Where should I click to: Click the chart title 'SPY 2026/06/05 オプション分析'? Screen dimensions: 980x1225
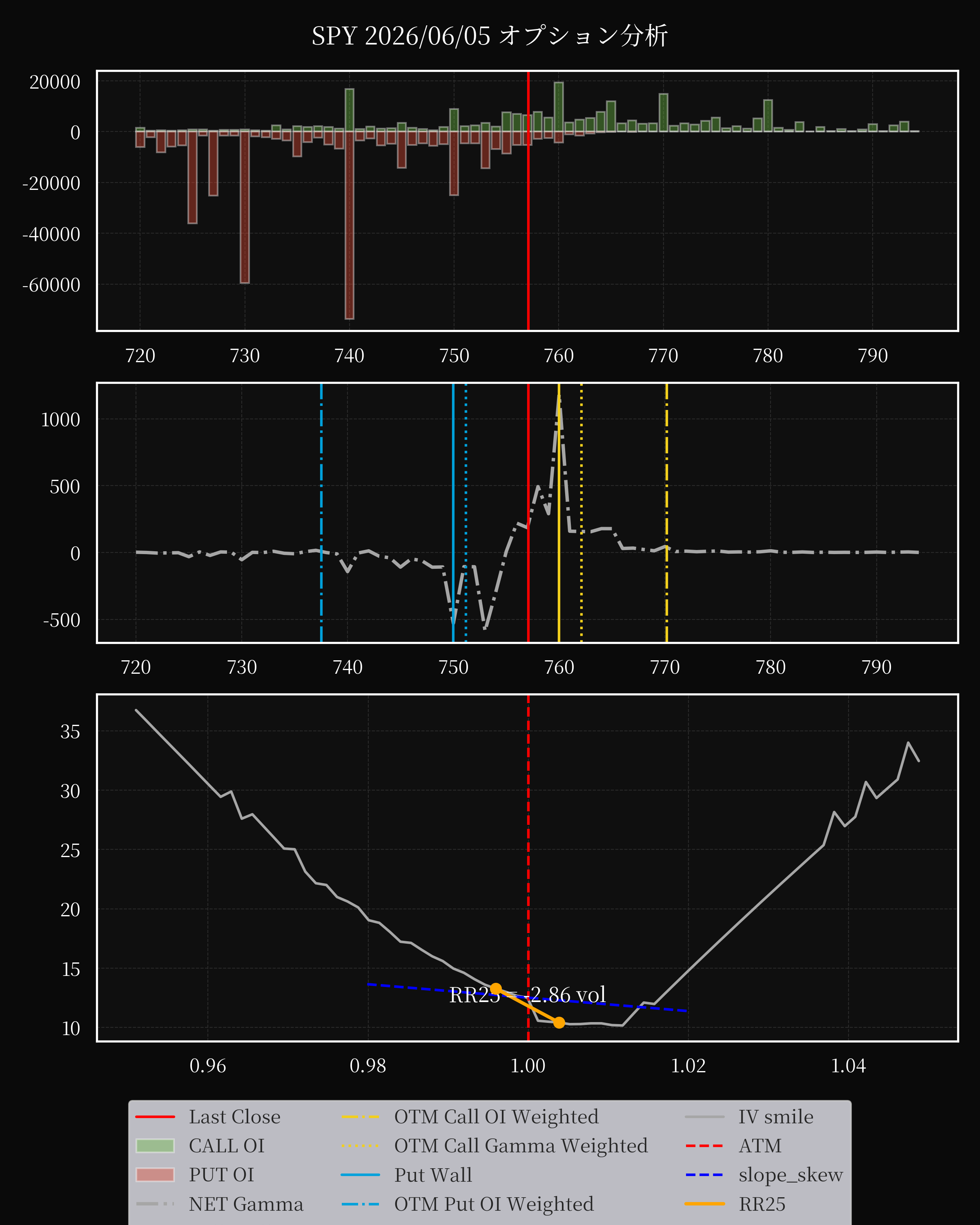(x=490, y=36)
